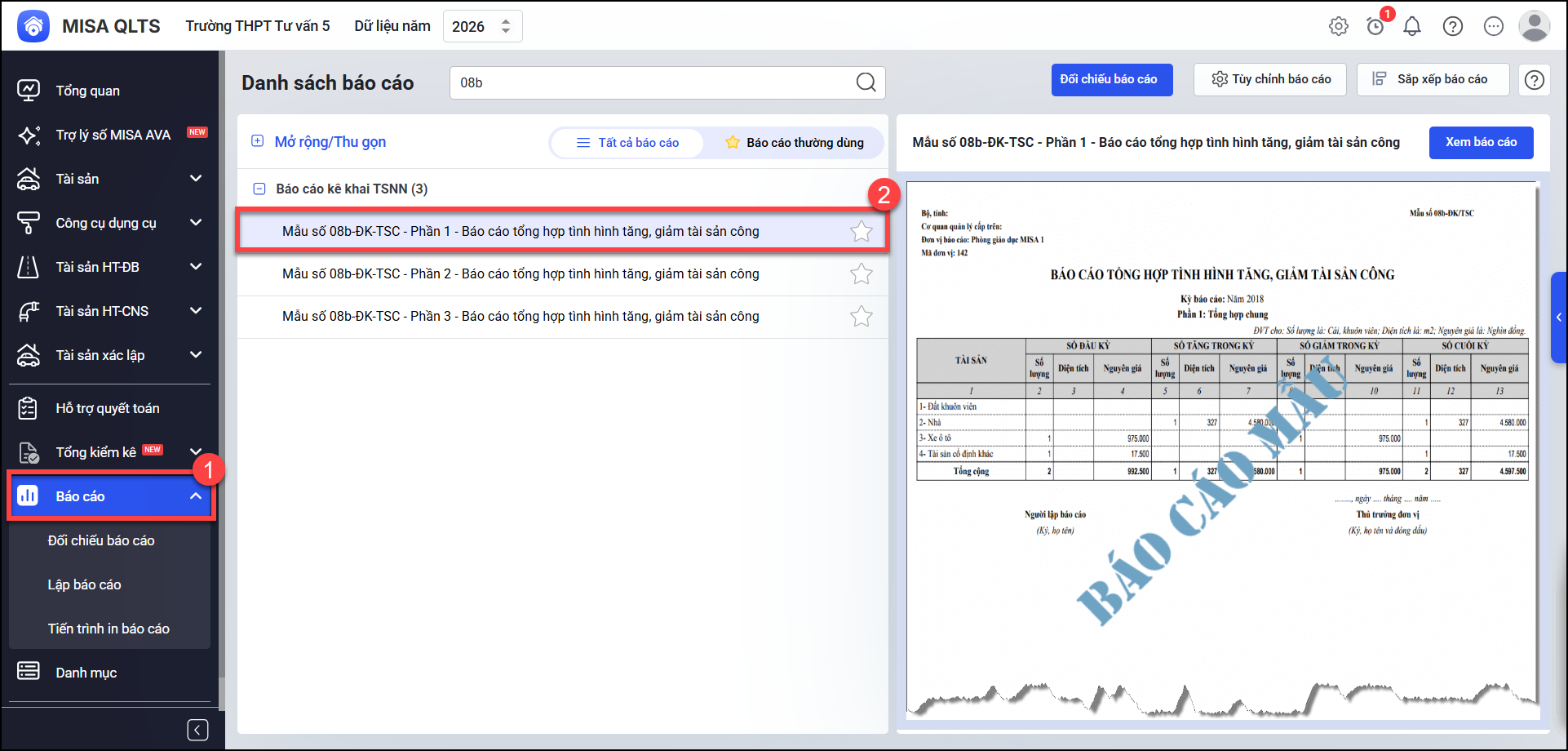Star the Phần 2 report as favorite
Image resolution: width=1568 pixels, height=751 pixels.
861,274
